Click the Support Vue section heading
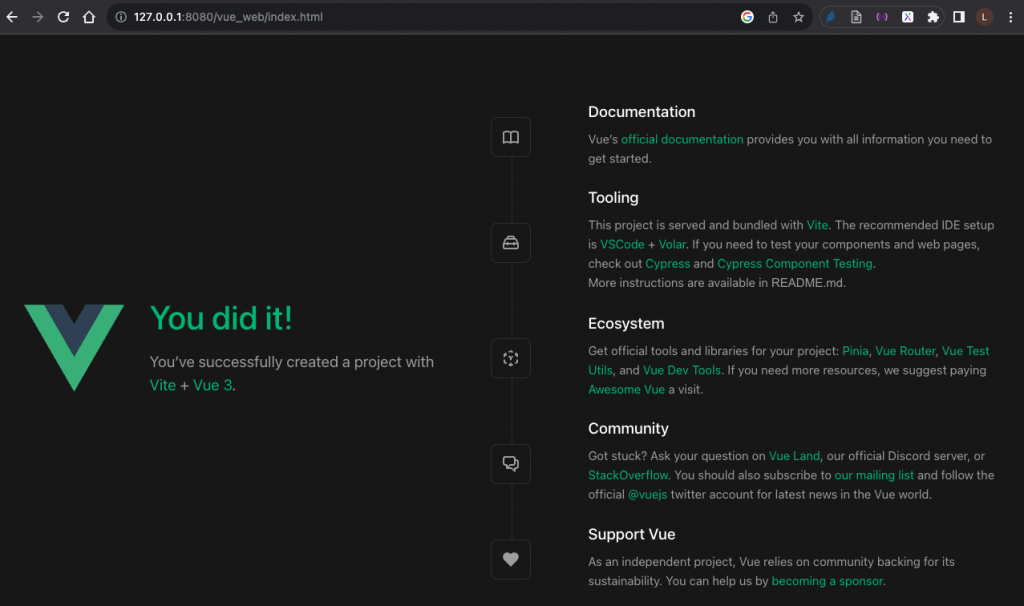Image resolution: width=1024 pixels, height=606 pixels. (x=632, y=534)
